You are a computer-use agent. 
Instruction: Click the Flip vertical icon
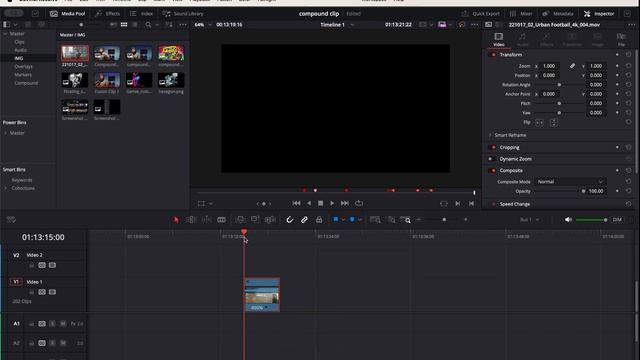point(553,122)
